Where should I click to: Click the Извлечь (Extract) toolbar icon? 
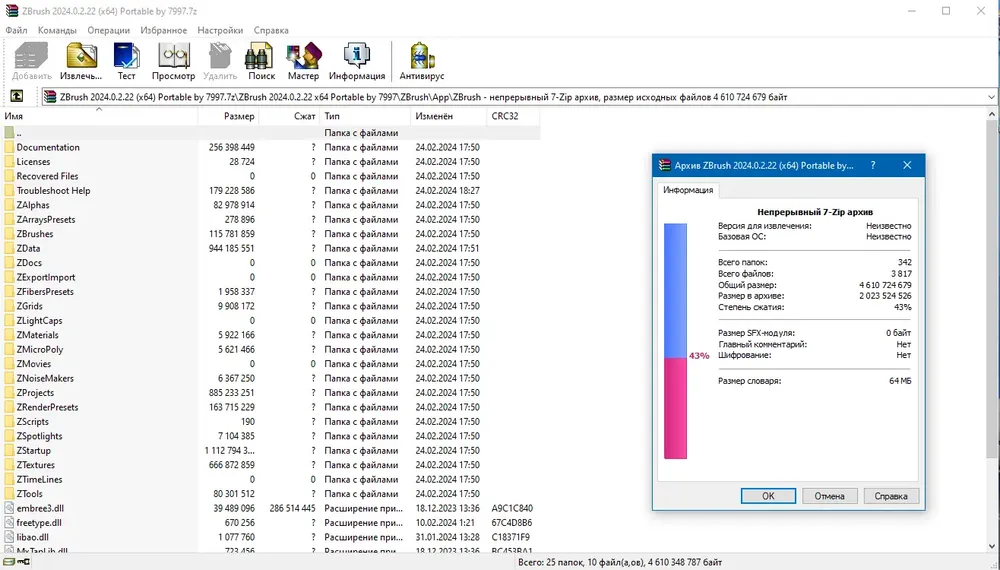pos(81,61)
